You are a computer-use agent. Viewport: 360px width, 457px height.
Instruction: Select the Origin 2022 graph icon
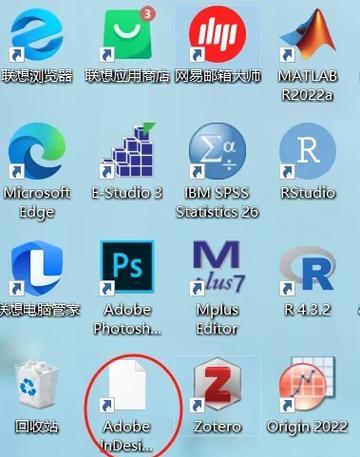pyautogui.click(x=307, y=384)
